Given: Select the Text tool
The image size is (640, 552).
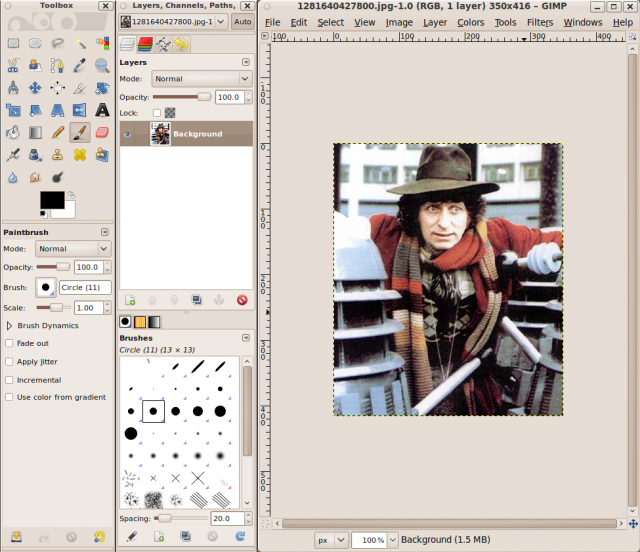Looking at the screenshot, I should click(104, 110).
